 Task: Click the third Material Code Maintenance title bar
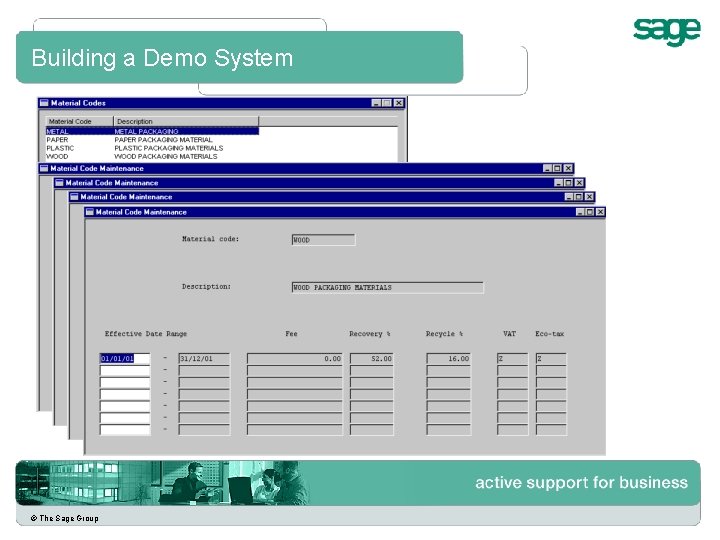332,197
